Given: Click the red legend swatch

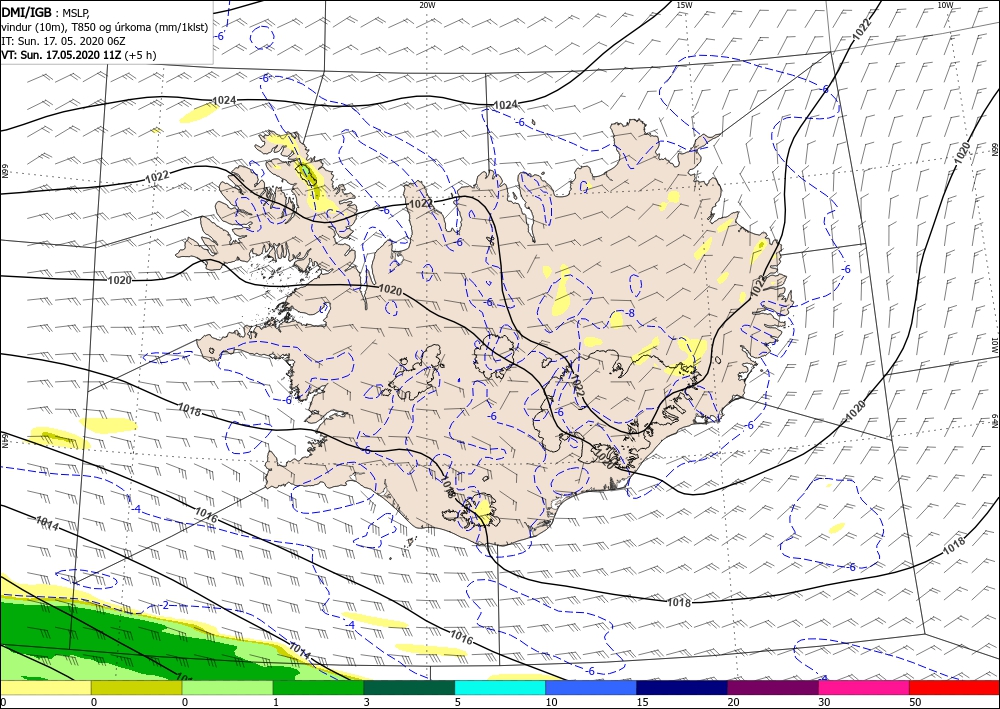Looking at the screenshot, I should coord(955,687).
